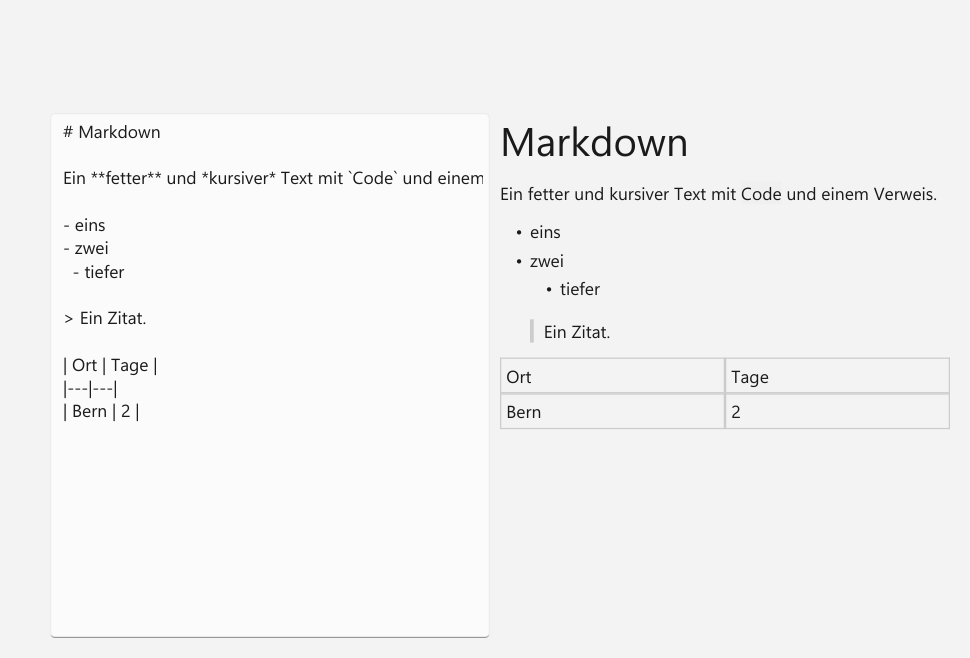Click into the Markdown source text editor
This screenshot has width=970, height=658.
point(270,375)
